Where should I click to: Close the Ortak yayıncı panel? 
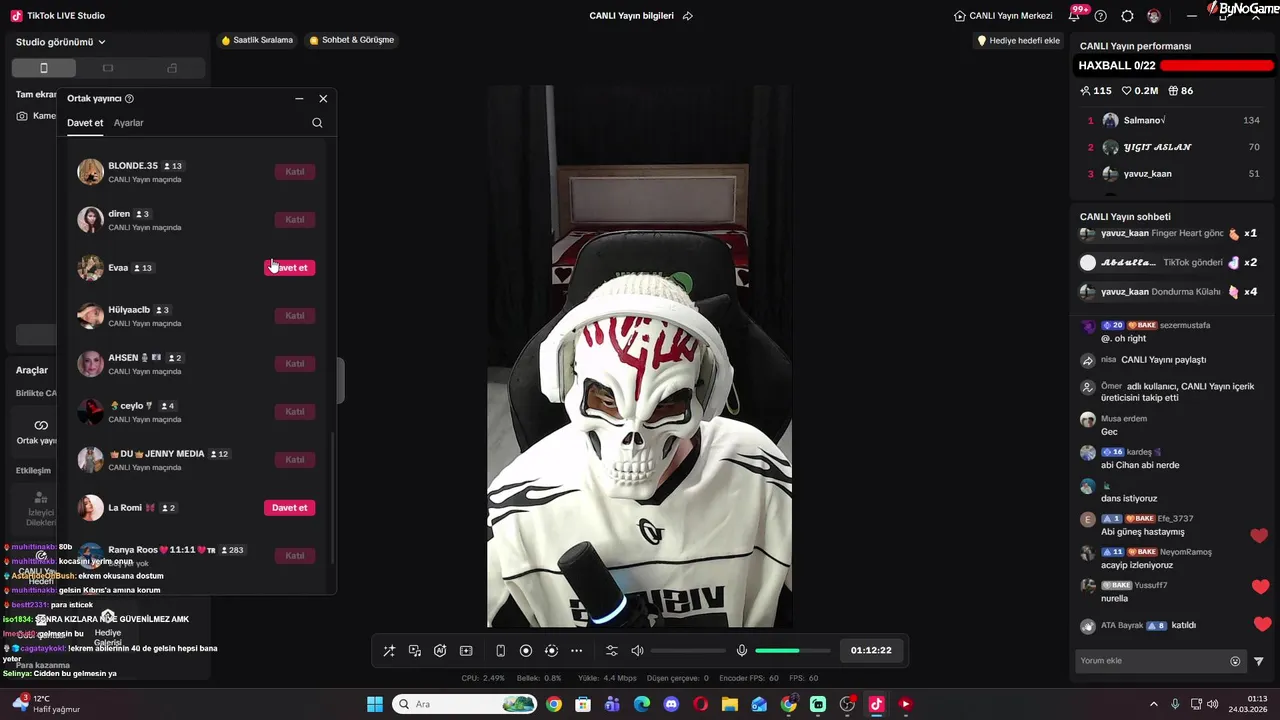323,99
